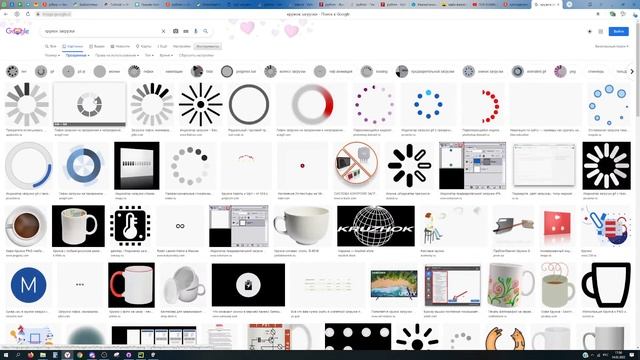Select the 'png' suggestion chip
This screenshot has height=360, width=640.
[x=566, y=71]
